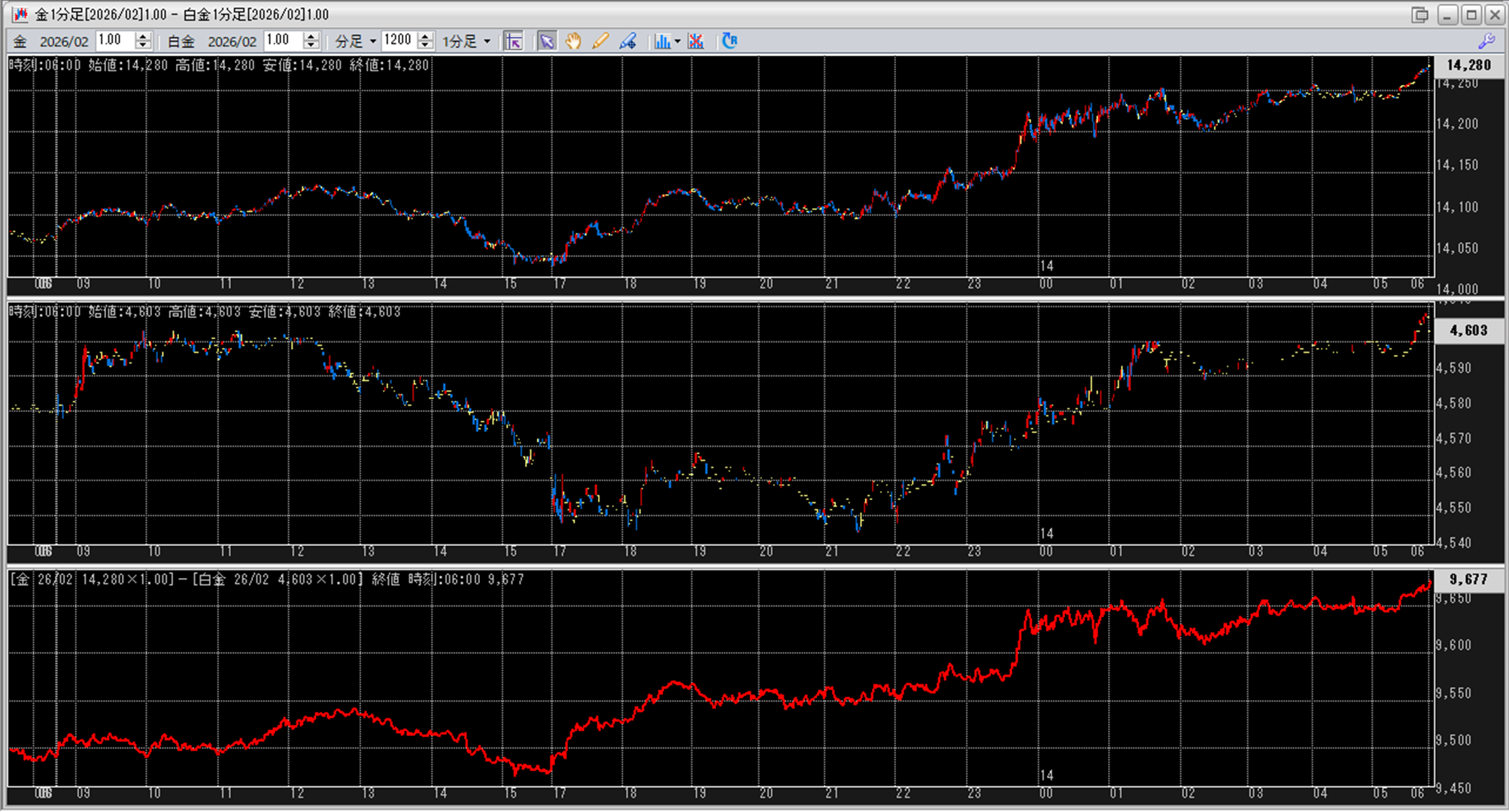Increase the 金 multiplier spinner value

click(143, 37)
